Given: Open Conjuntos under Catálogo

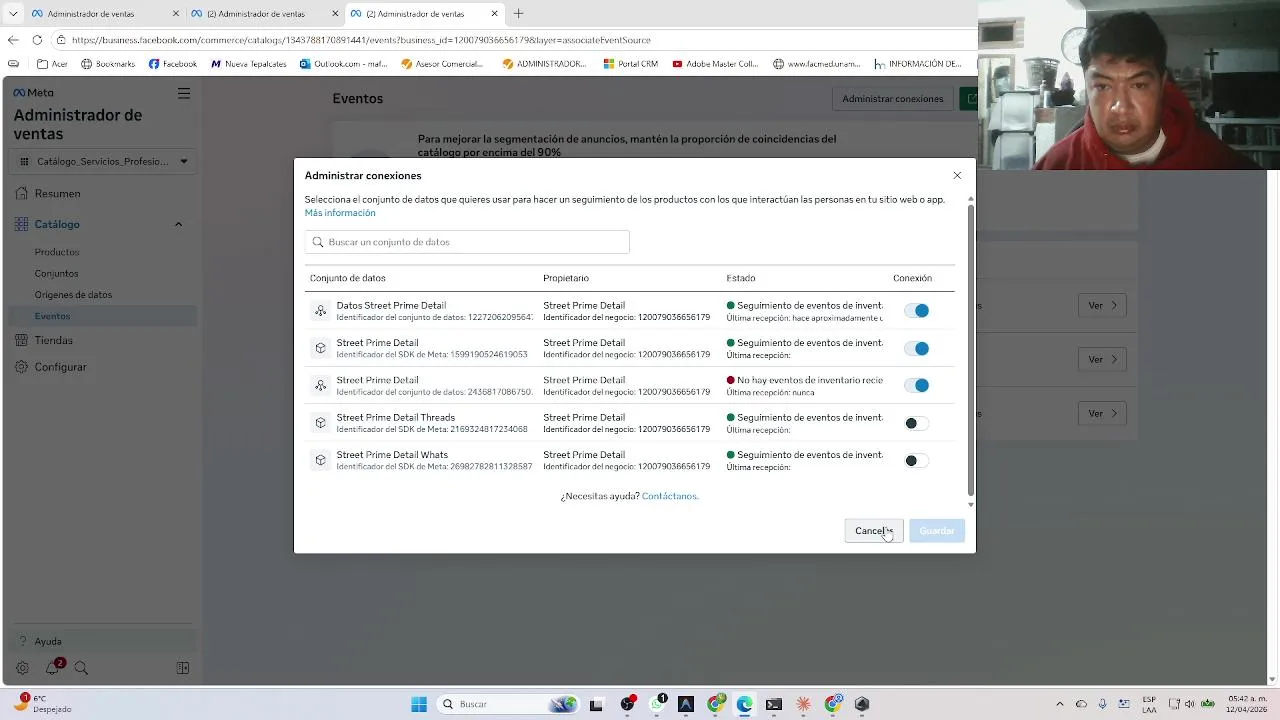Looking at the screenshot, I should [x=56, y=273].
